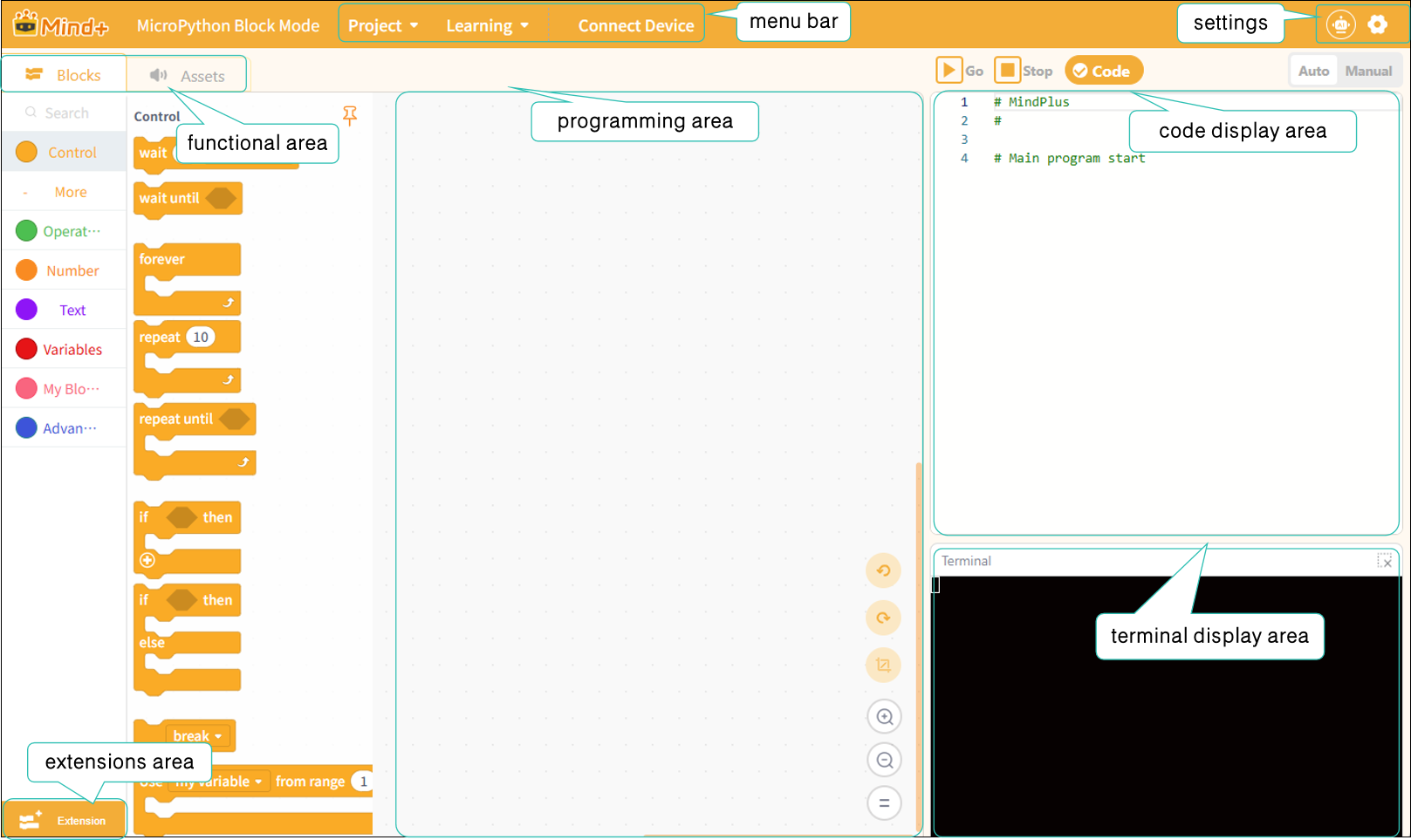Image resolution: width=1411 pixels, height=840 pixels.
Task: Expand the Learning dropdown menu
Action: 487,25
